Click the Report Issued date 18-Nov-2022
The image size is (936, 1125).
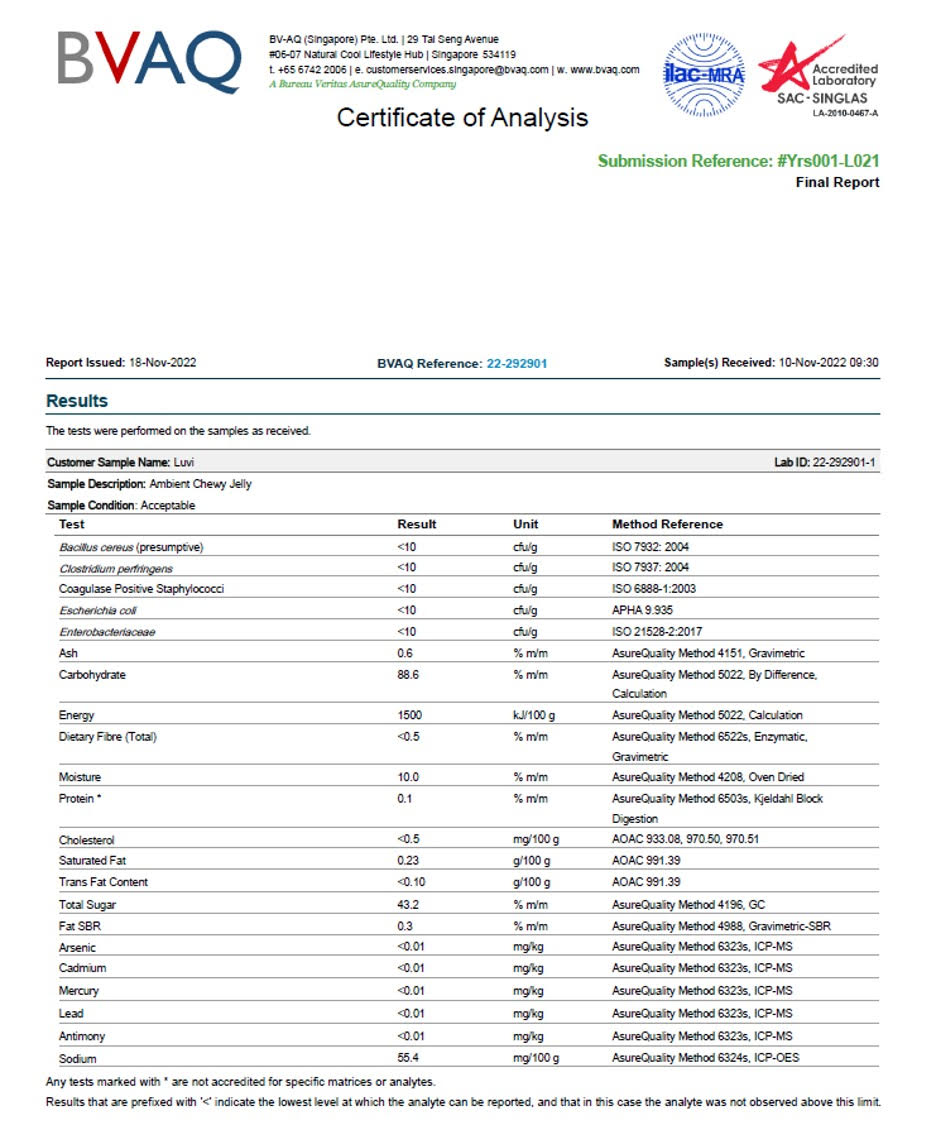[163, 363]
